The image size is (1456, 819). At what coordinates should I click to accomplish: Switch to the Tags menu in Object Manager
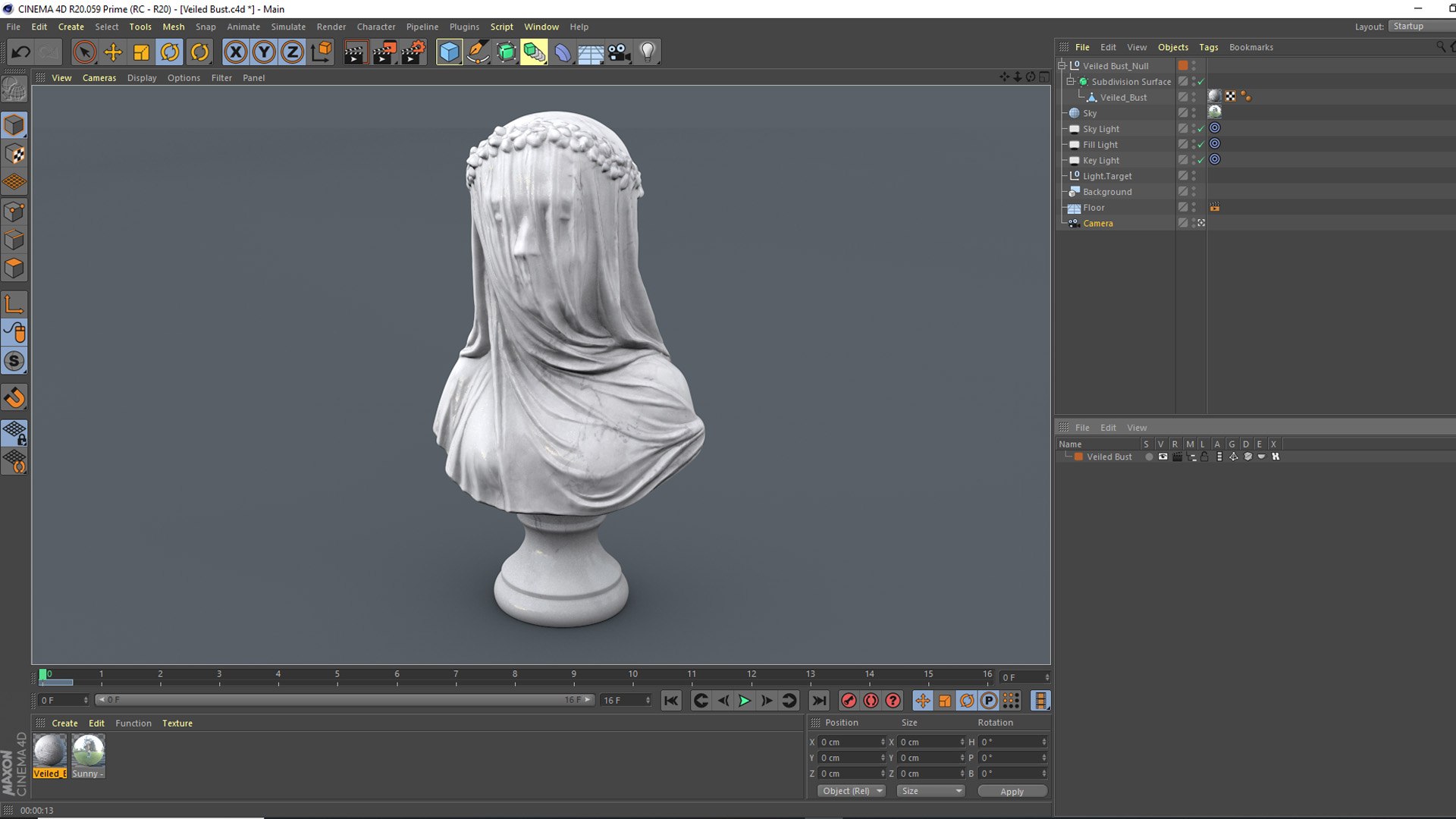[x=1208, y=47]
